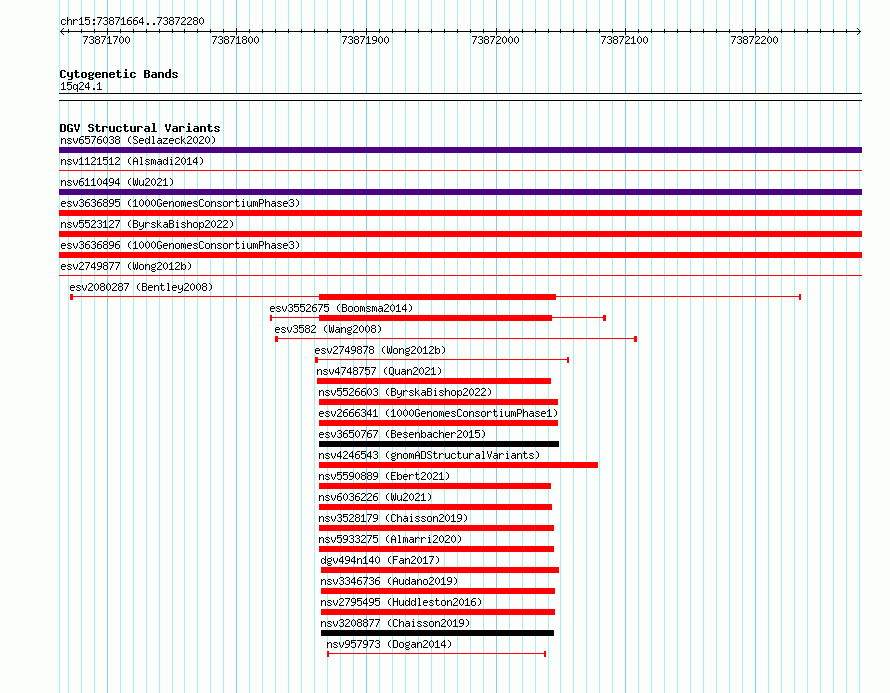Open the nsv6110494 (Wu2021) variant
Image resolution: width=890 pixels, height=693 pixels.
pos(117,182)
